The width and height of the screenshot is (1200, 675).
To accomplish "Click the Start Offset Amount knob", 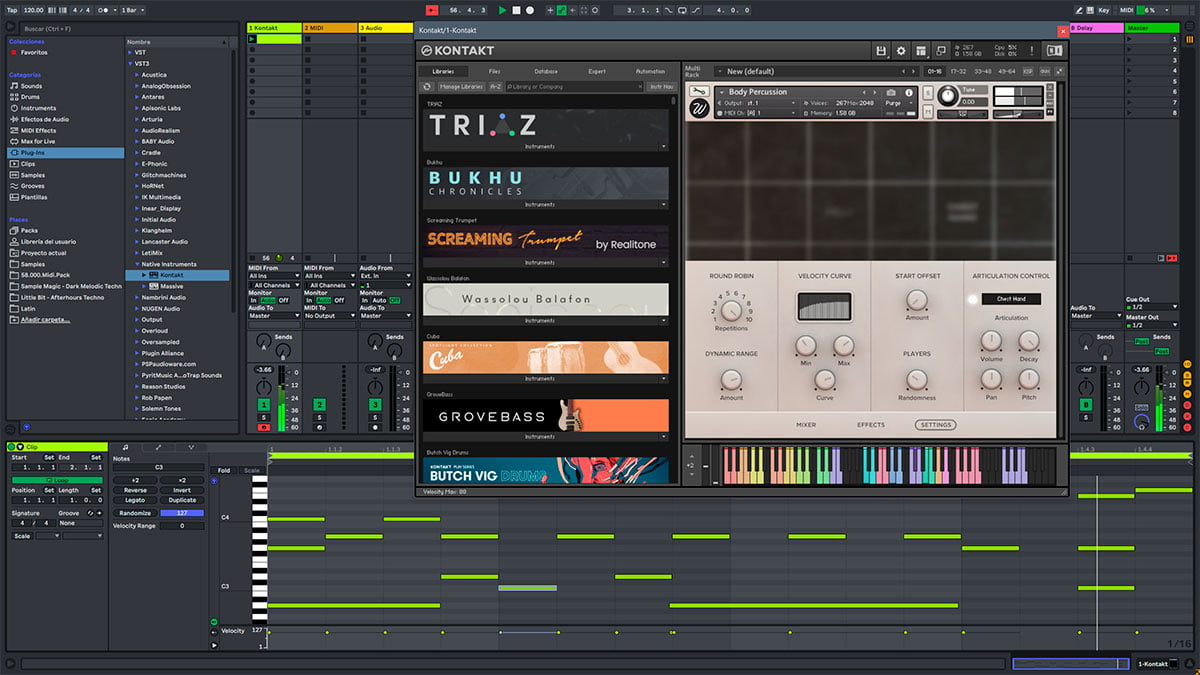I will pos(917,299).
